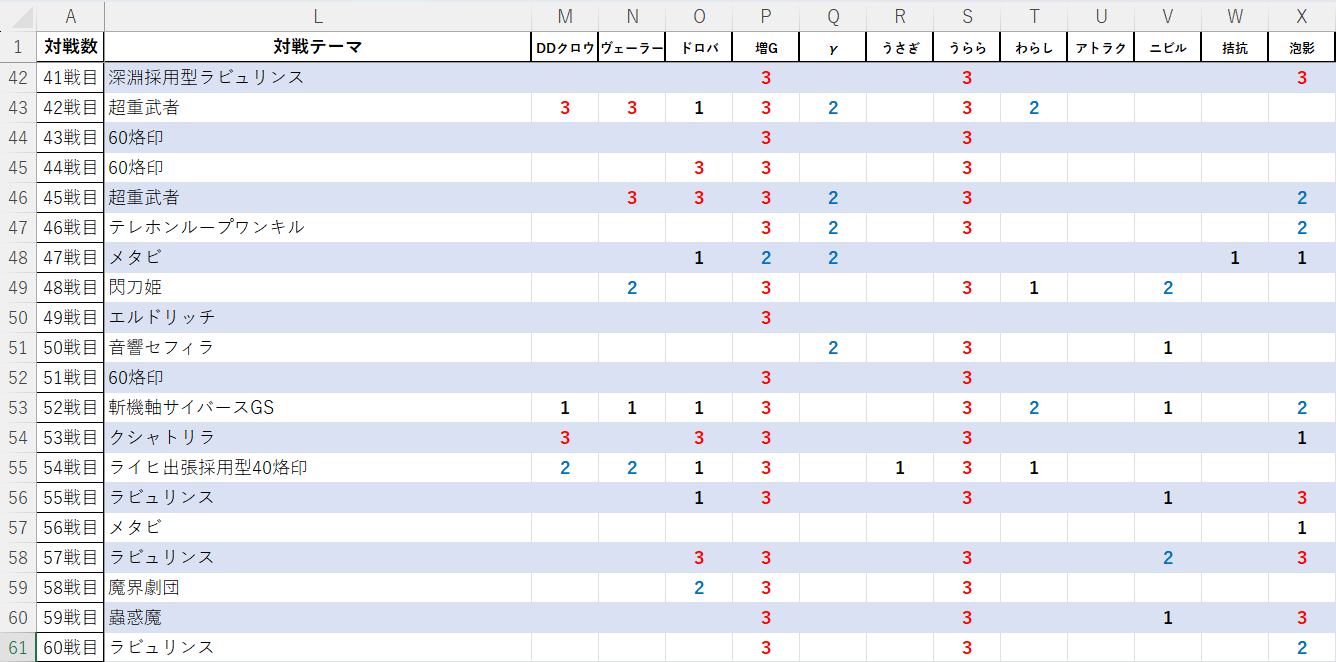The height and width of the screenshot is (662, 1336).
Task: Select row header 61
Action: (18, 647)
